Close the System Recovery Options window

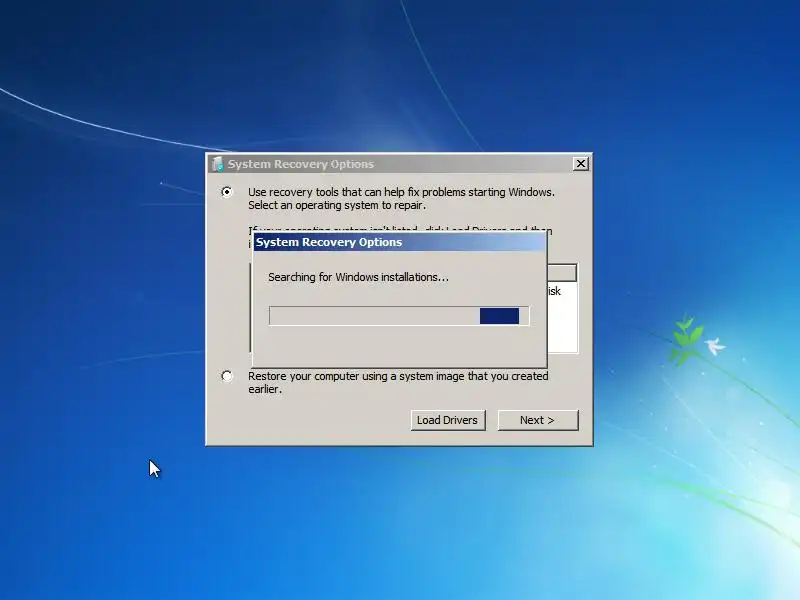tap(581, 164)
